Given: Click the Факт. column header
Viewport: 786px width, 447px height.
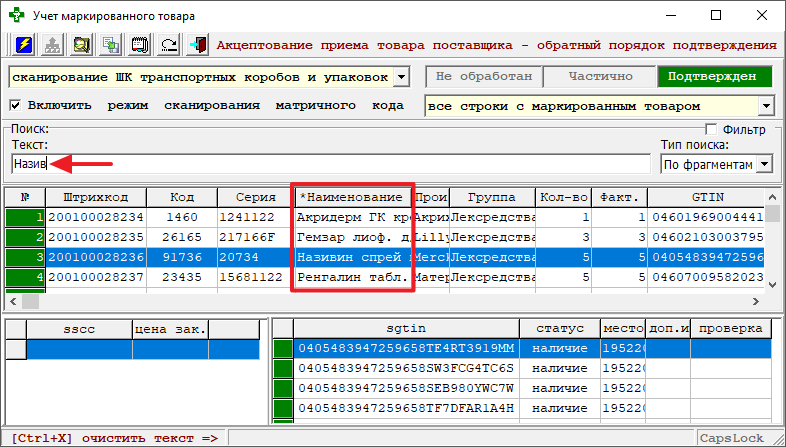Looking at the screenshot, I should [620, 197].
